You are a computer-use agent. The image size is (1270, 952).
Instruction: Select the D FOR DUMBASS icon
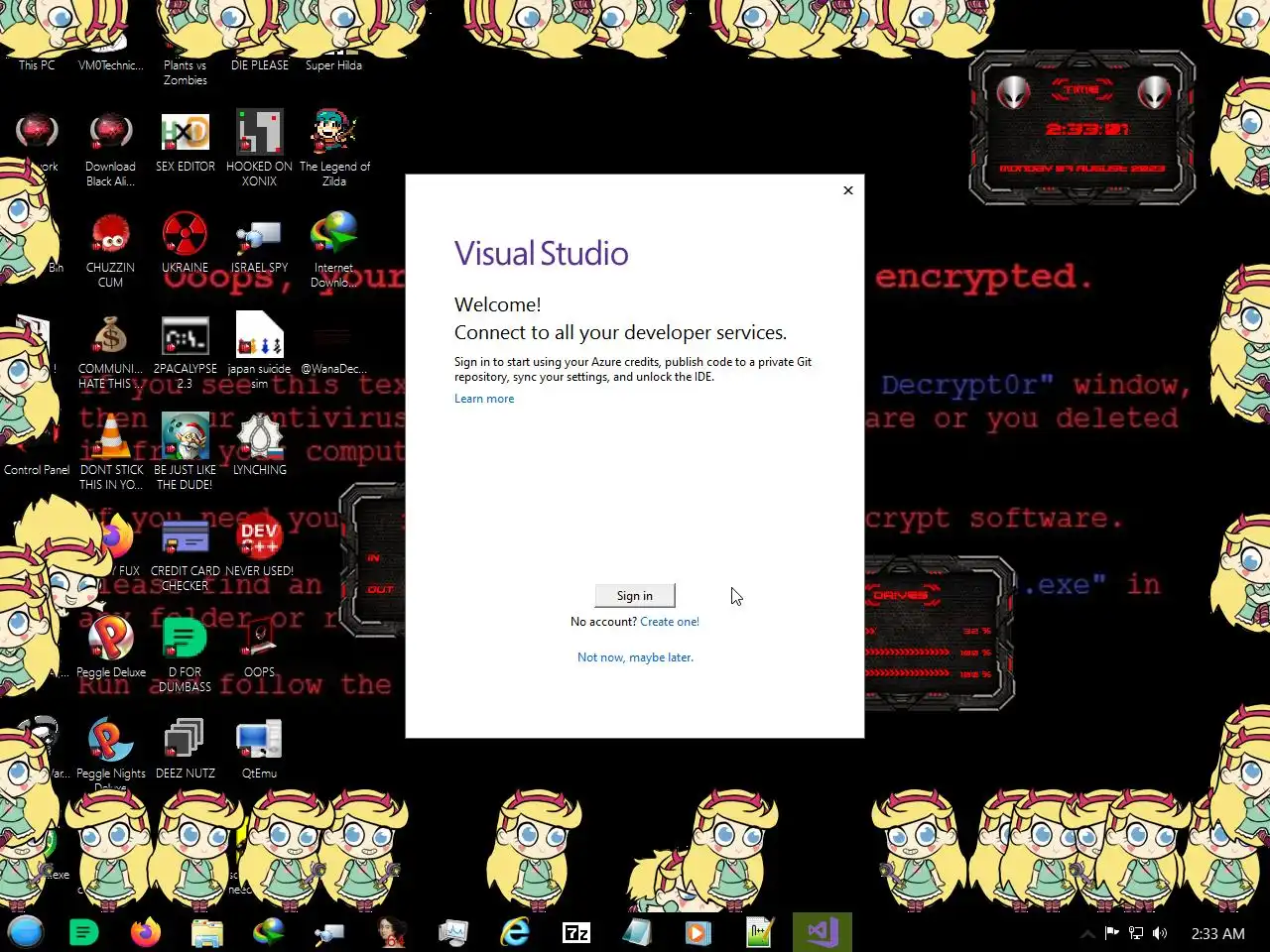point(186,654)
